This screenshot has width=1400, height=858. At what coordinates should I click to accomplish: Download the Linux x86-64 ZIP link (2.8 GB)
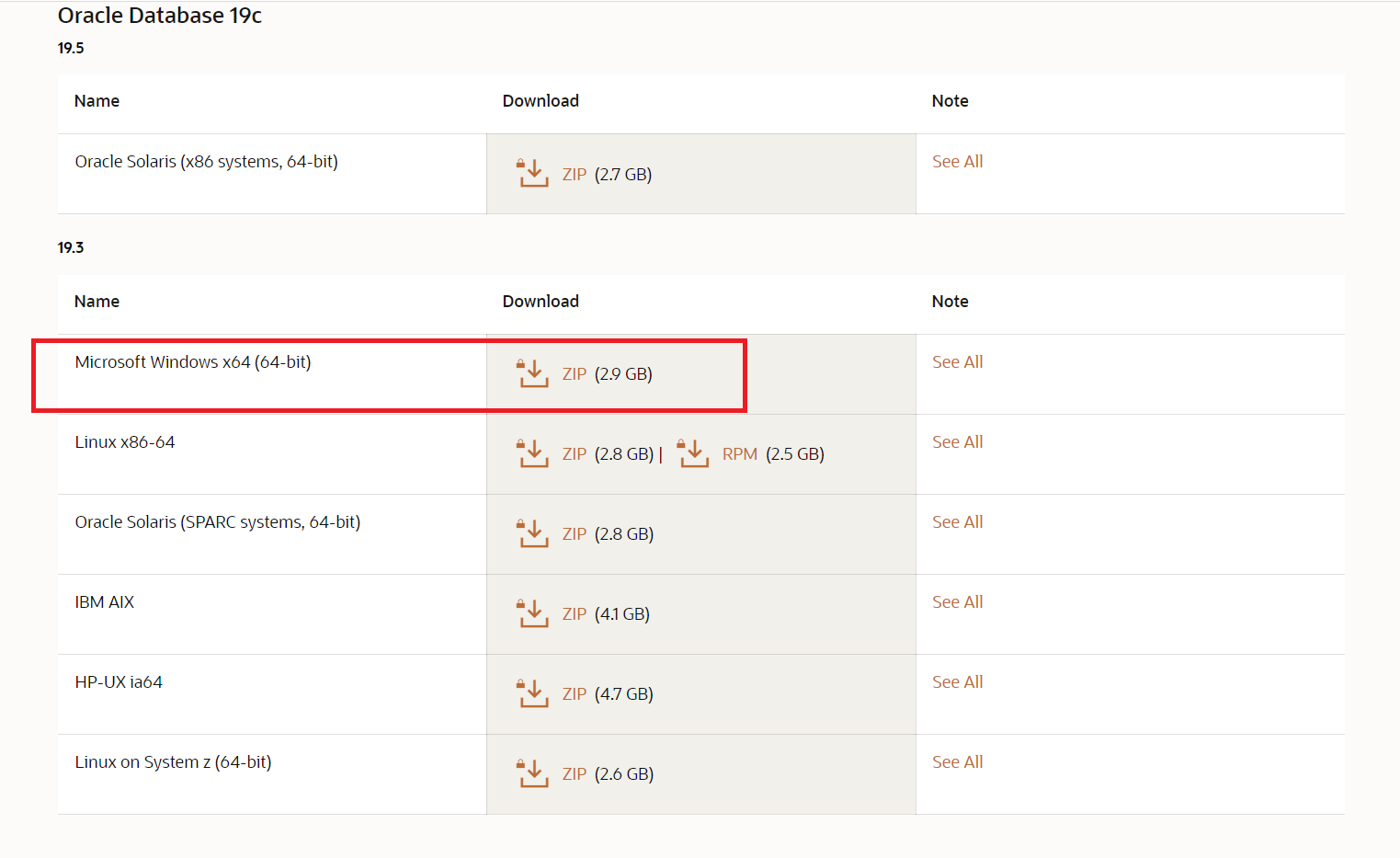coord(575,454)
